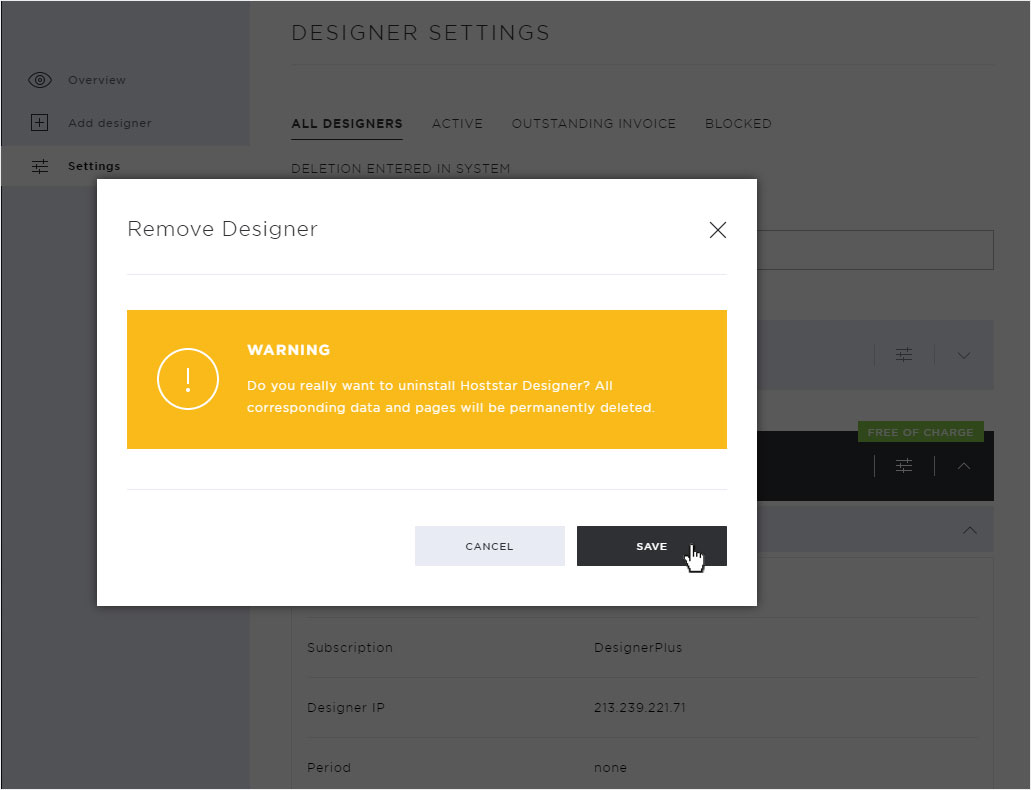The width and height of the screenshot is (1031, 790).
Task: Click the WARNING heading text
Action: point(289,350)
